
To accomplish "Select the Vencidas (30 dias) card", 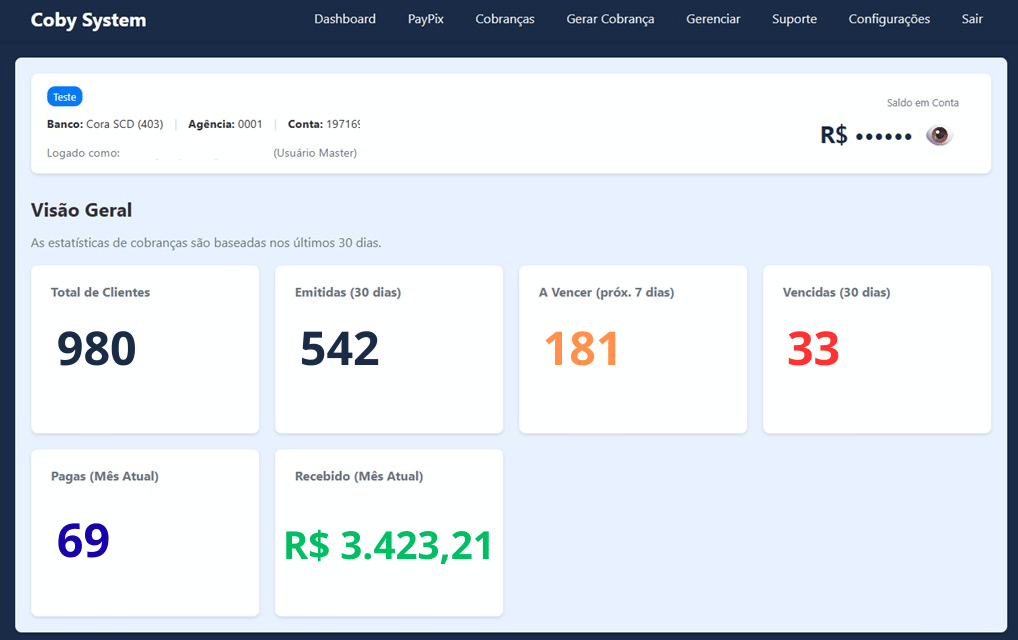I will coord(876,348).
